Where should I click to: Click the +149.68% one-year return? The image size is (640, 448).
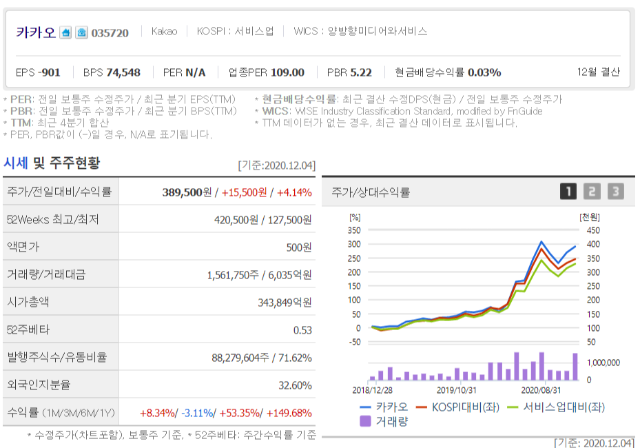pyautogui.click(x=289, y=413)
